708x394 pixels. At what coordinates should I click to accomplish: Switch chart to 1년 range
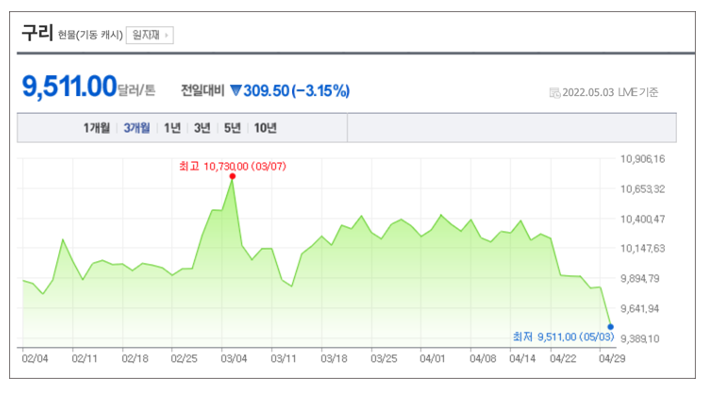172,128
